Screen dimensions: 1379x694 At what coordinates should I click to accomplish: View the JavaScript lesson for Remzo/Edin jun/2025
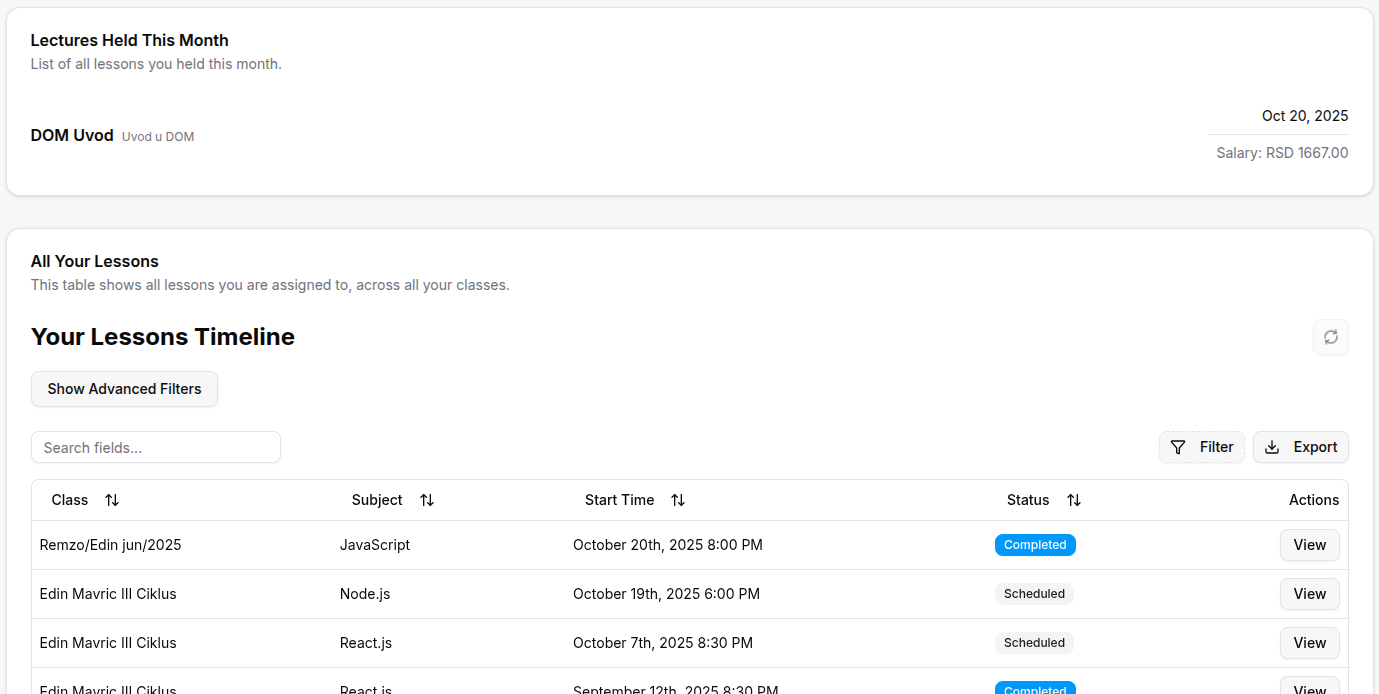click(1309, 545)
